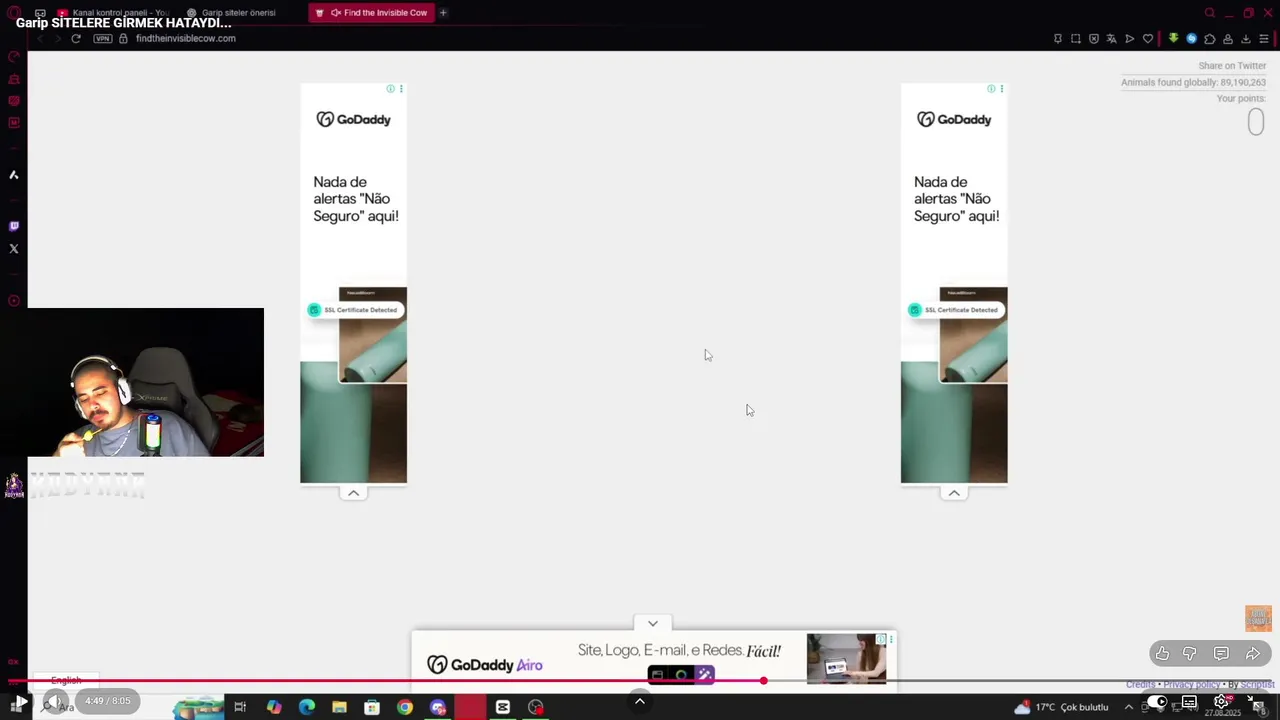Click the video progress scrubber handle
The height and width of the screenshot is (720, 1280).
pos(763,681)
